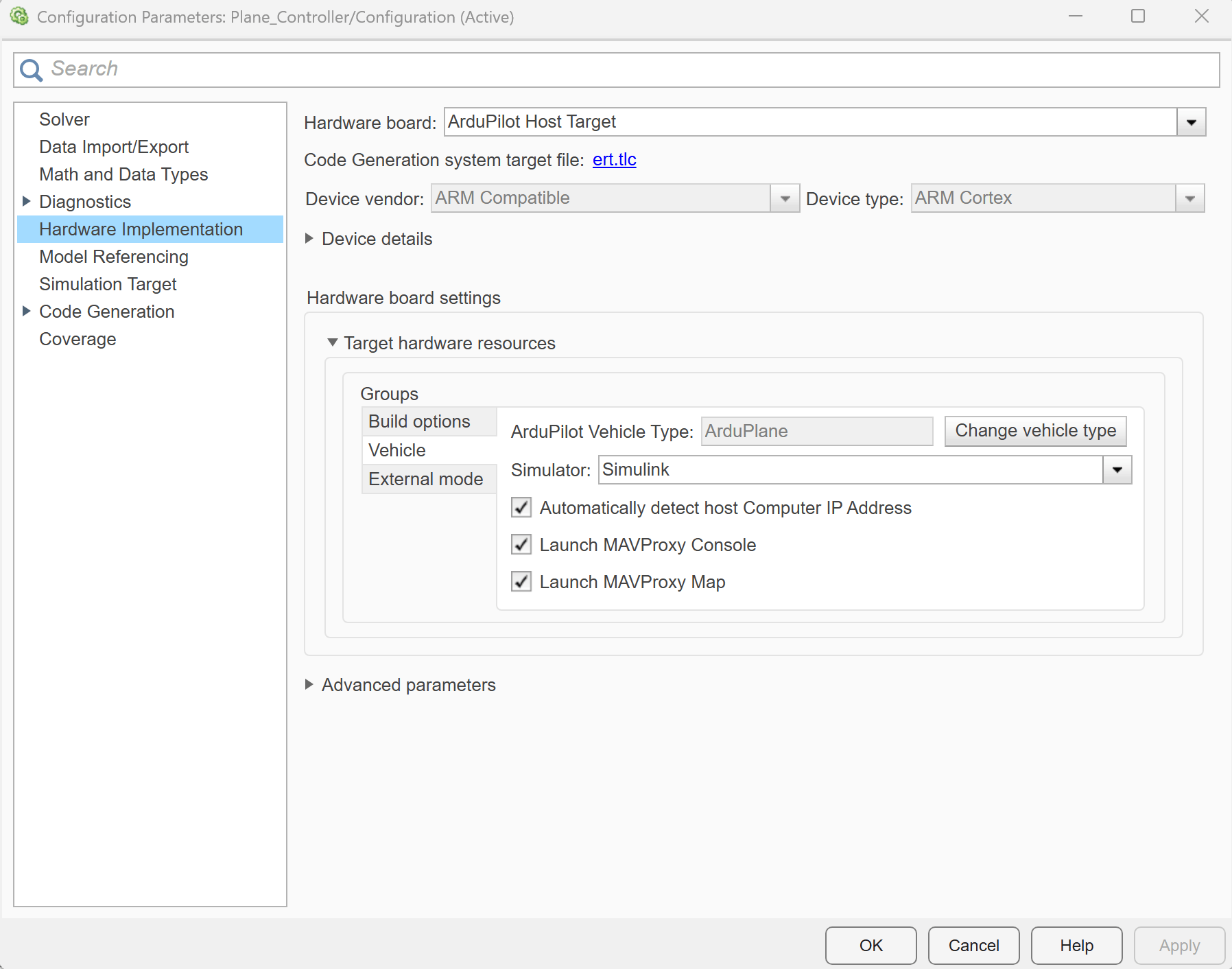
Task: Switch to Build options group
Action: (x=429, y=421)
